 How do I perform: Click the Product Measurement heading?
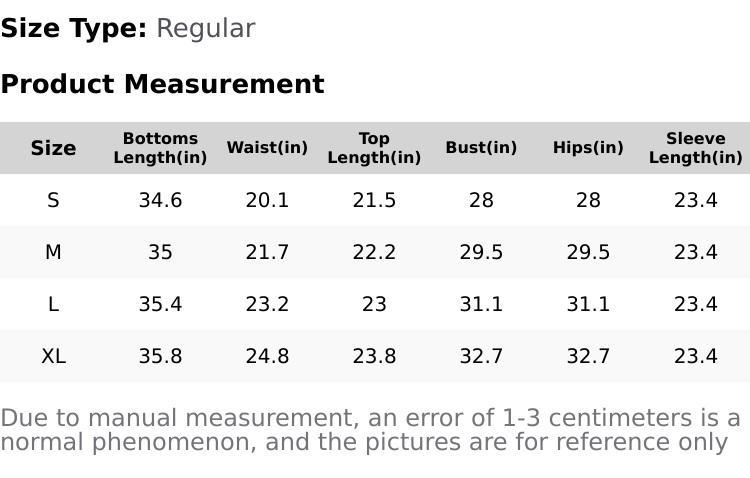point(162,84)
